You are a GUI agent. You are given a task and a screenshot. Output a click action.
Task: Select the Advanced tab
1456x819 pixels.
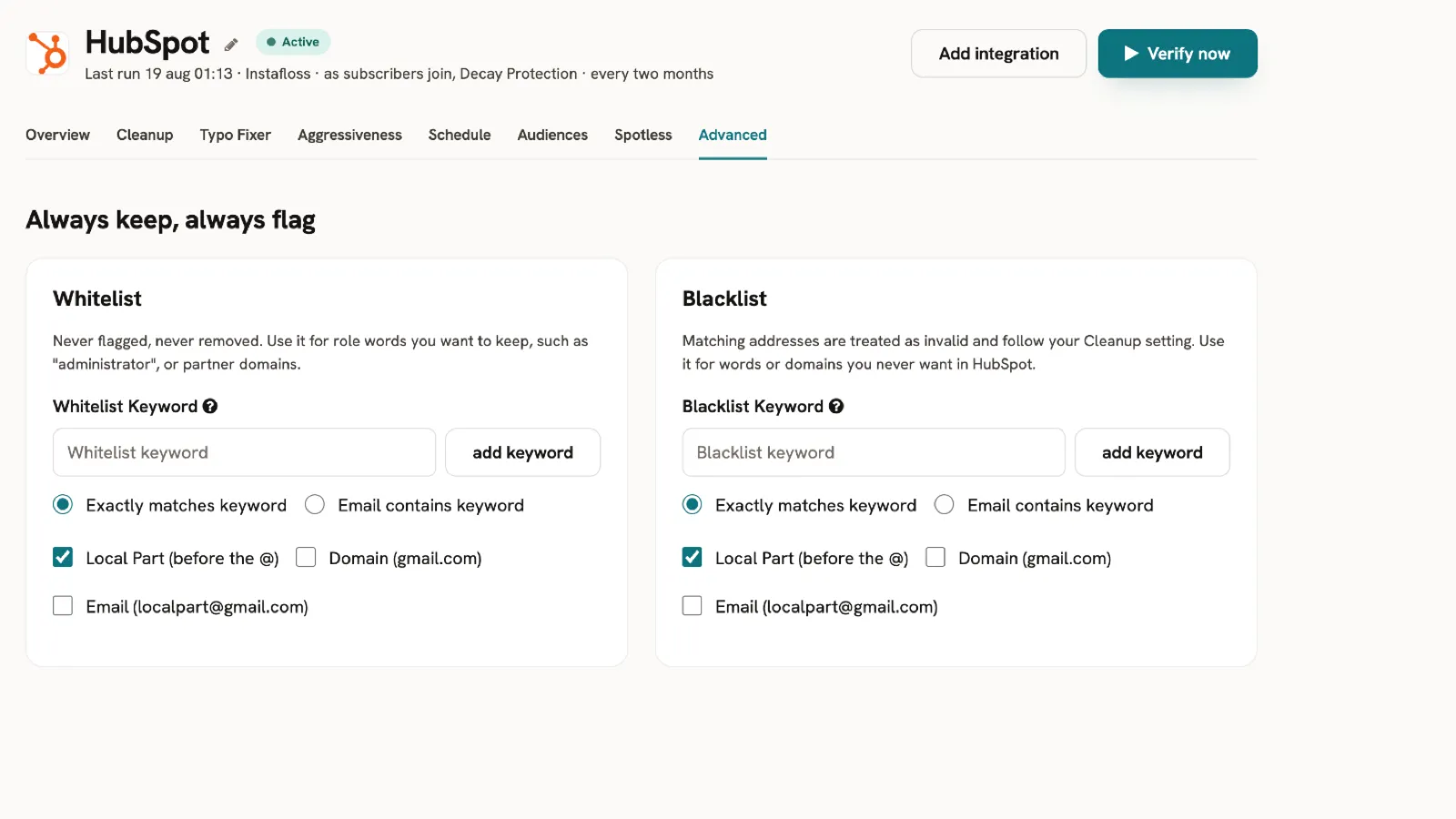coord(733,135)
